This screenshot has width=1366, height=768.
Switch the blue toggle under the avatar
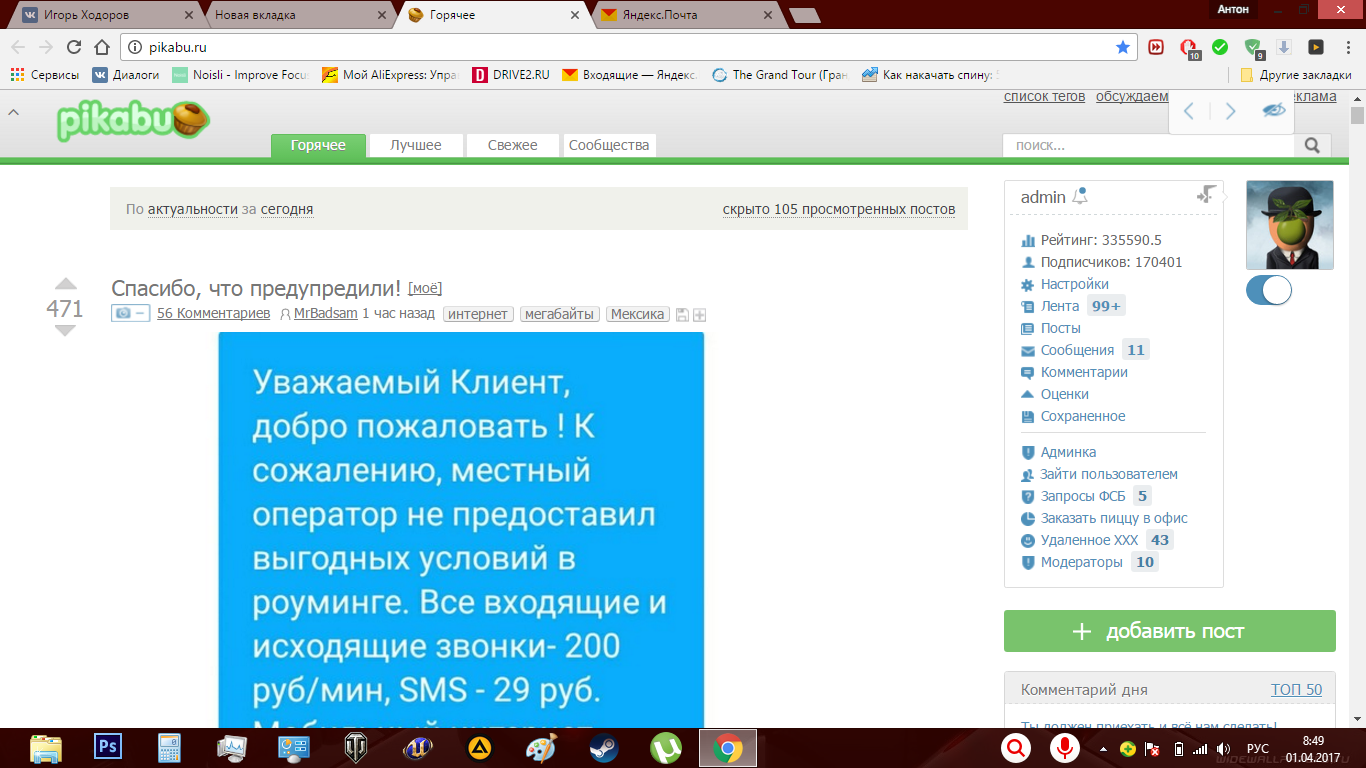tap(1269, 291)
